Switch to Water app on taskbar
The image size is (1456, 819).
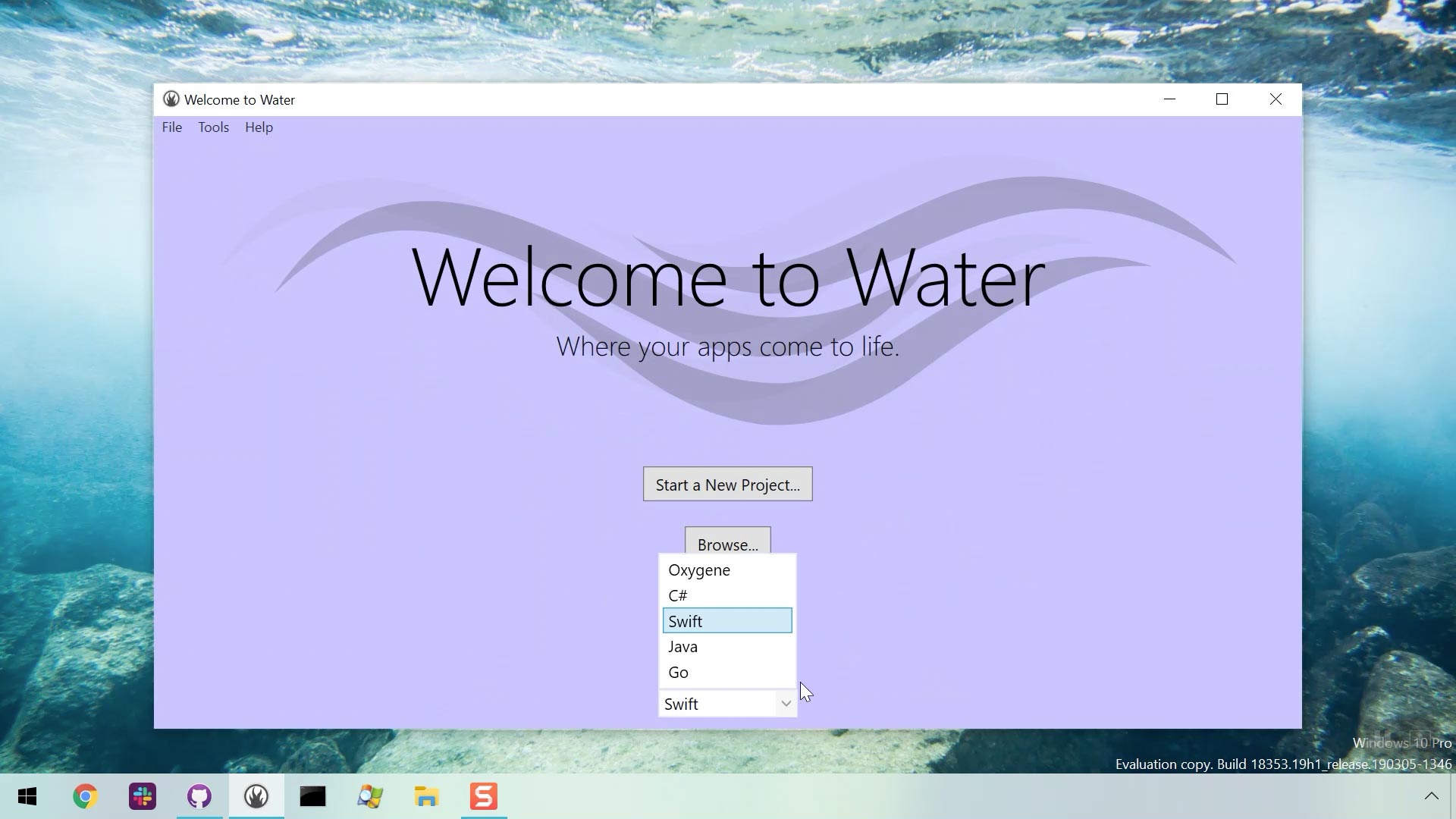[256, 796]
